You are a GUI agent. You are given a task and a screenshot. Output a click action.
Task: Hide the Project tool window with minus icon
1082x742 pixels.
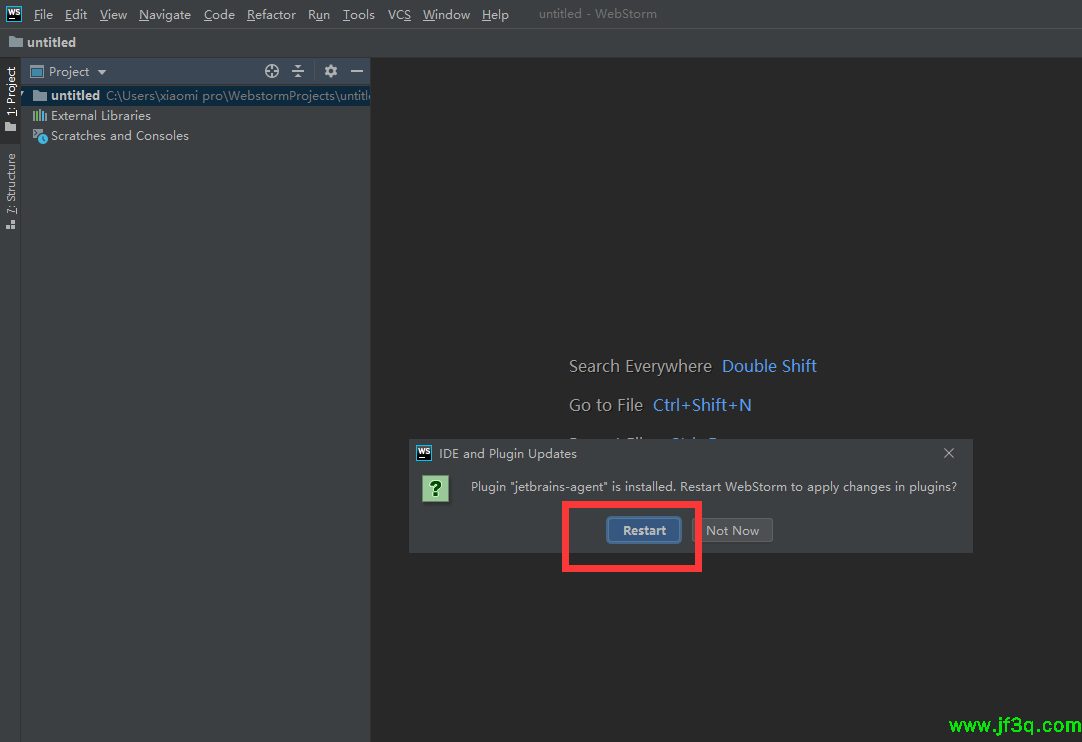pos(357,71)
